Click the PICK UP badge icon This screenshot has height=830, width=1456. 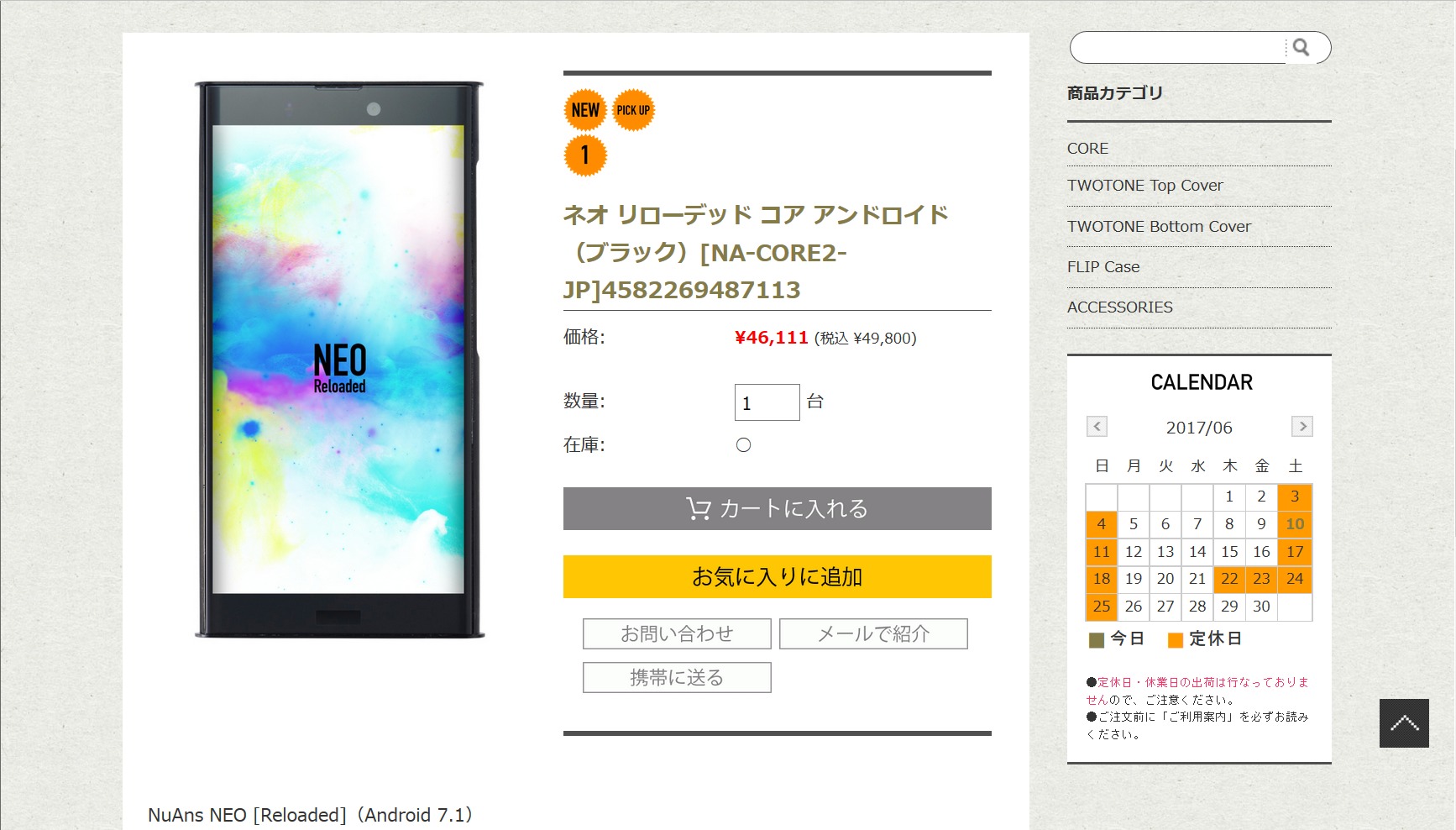coord(633,110)
